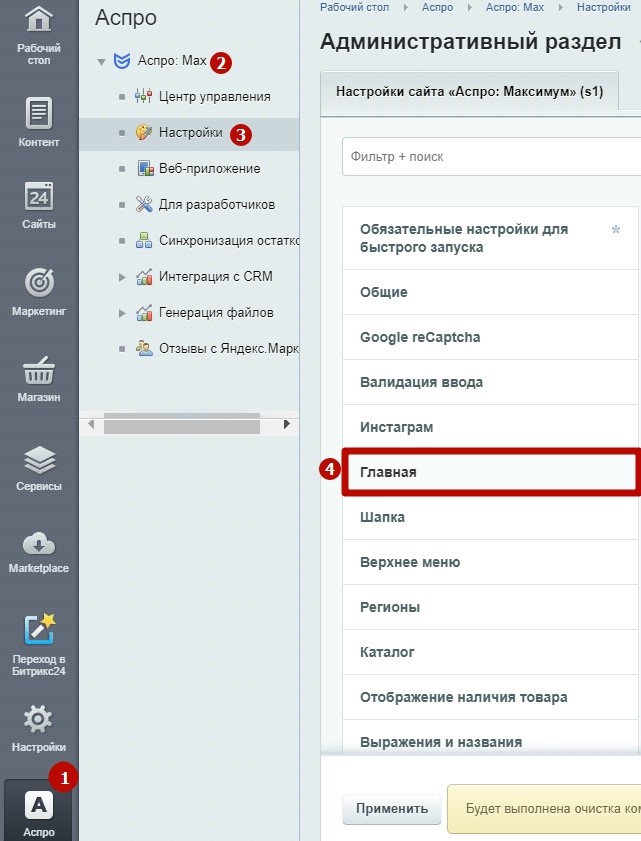Click the Настройки palette icon in tree
The image size is (641, 841).
(x=143, y=132)
